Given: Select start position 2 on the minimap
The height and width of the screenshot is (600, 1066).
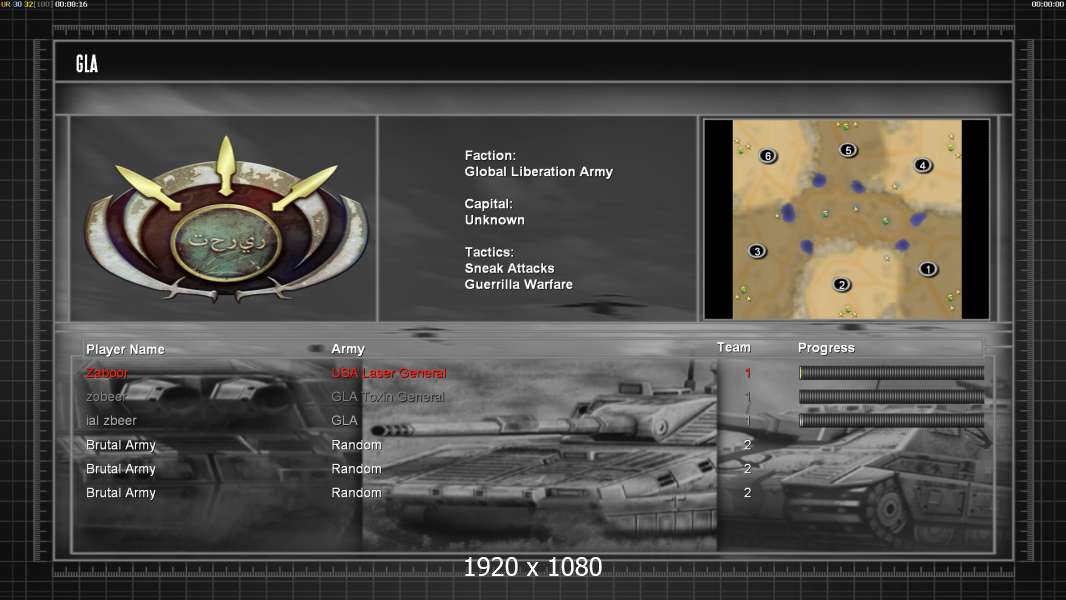Looking at the screenshot, I should 842,284.
